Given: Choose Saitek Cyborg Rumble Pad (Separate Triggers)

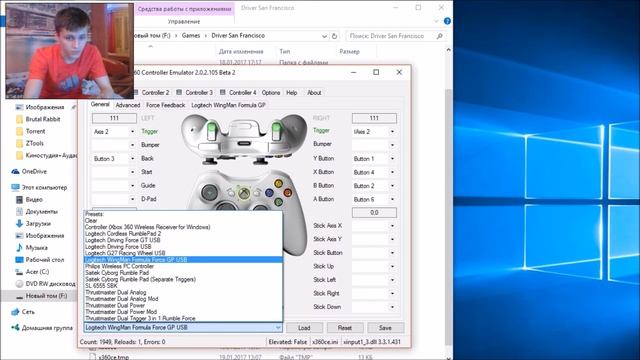Looking at the screenshot, I should tap(183, 279).
